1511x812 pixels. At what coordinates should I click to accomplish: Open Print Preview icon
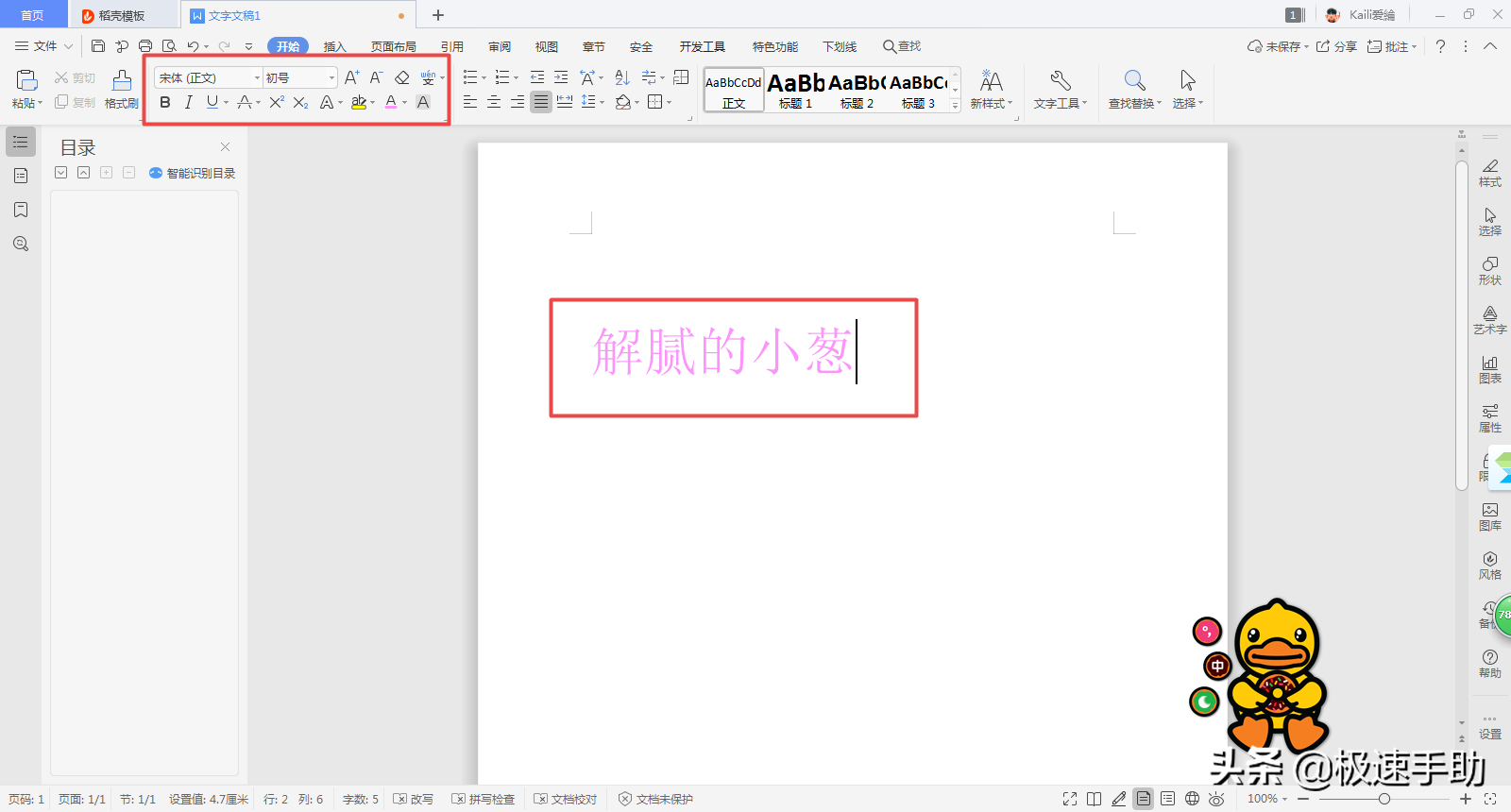click(169, 46)
